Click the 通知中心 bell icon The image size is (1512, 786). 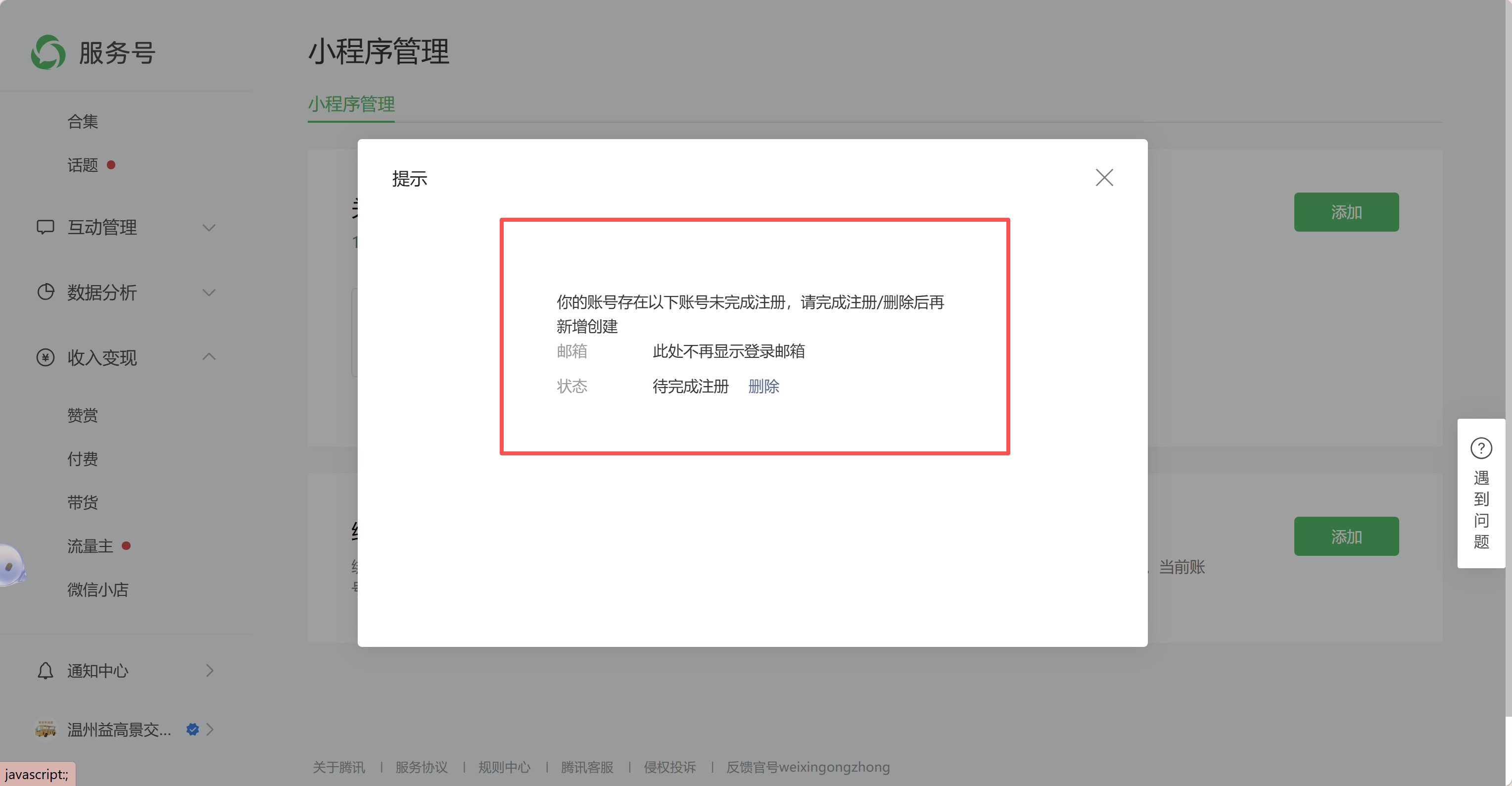point(45,670)
